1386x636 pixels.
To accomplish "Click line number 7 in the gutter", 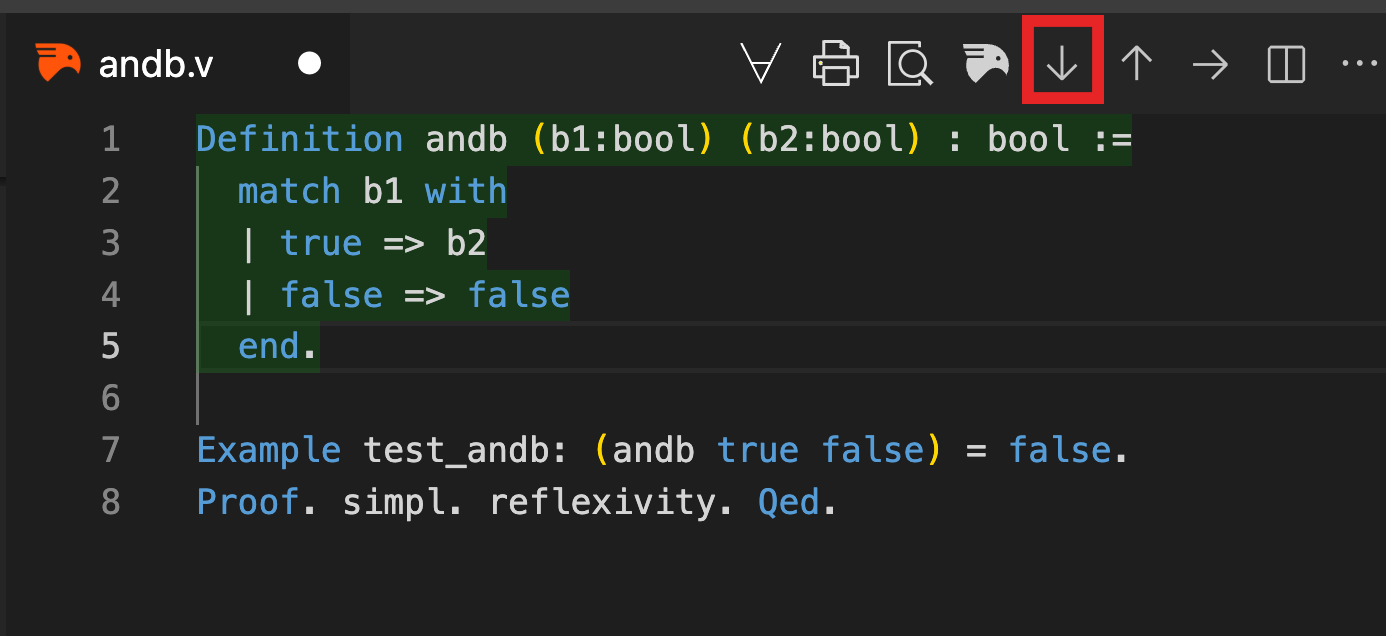I will [111, 450].
